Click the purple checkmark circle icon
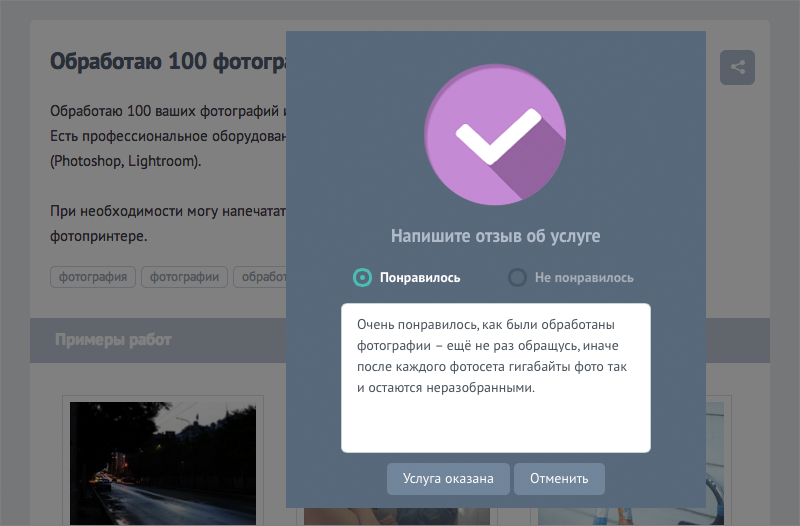Image resolution: width=800 pixels, height=526 pixels. point(495,135)
